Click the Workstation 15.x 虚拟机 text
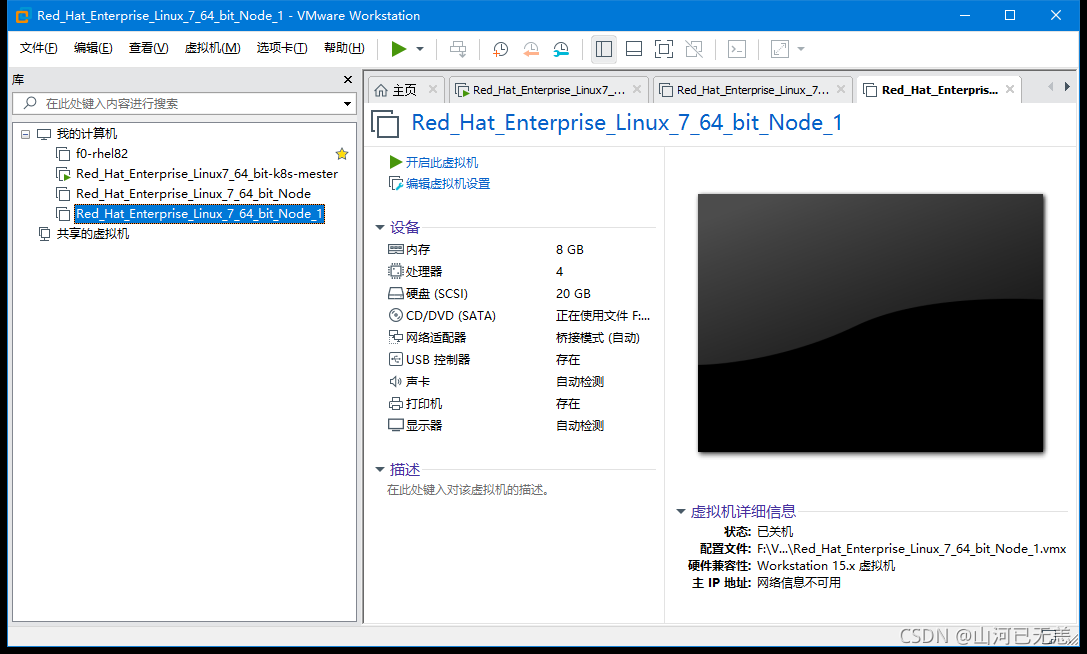 click(826, 566)
